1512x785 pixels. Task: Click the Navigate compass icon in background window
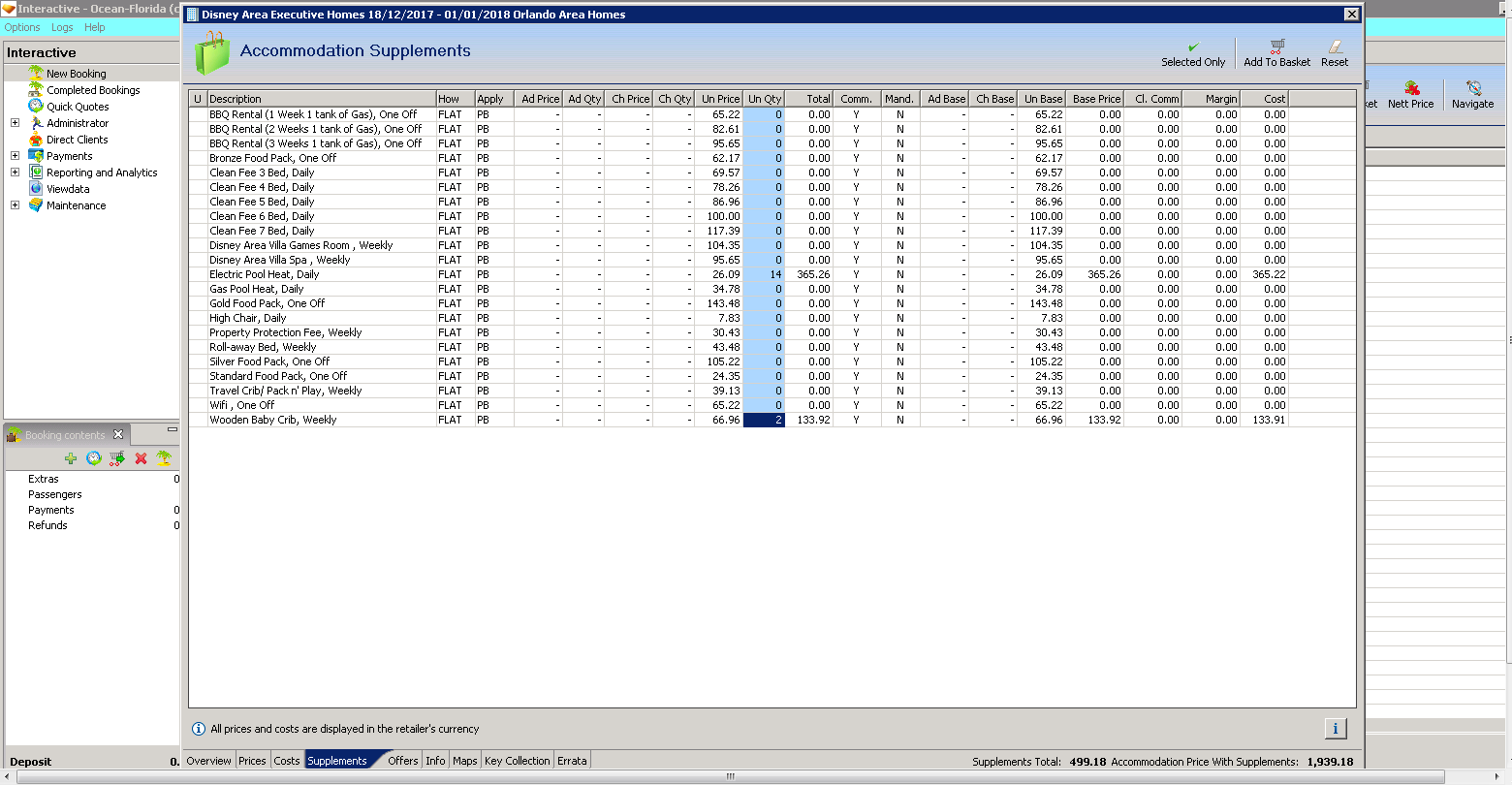coord(1473,88)
